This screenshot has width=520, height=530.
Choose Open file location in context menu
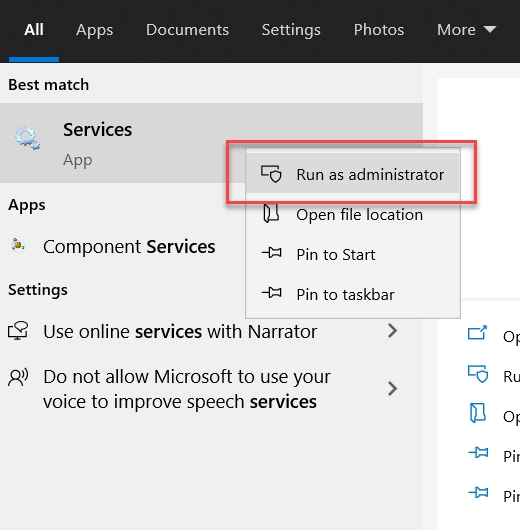click(x=352, y=215)
